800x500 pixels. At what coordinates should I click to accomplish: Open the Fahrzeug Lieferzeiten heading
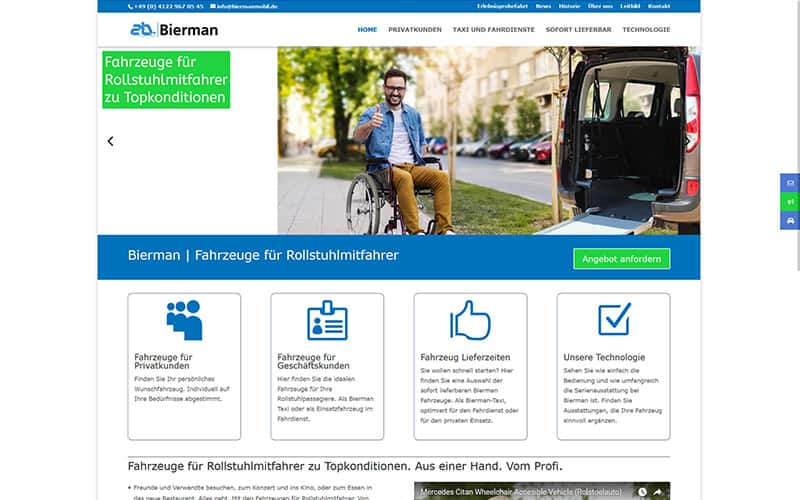(465, 357)
